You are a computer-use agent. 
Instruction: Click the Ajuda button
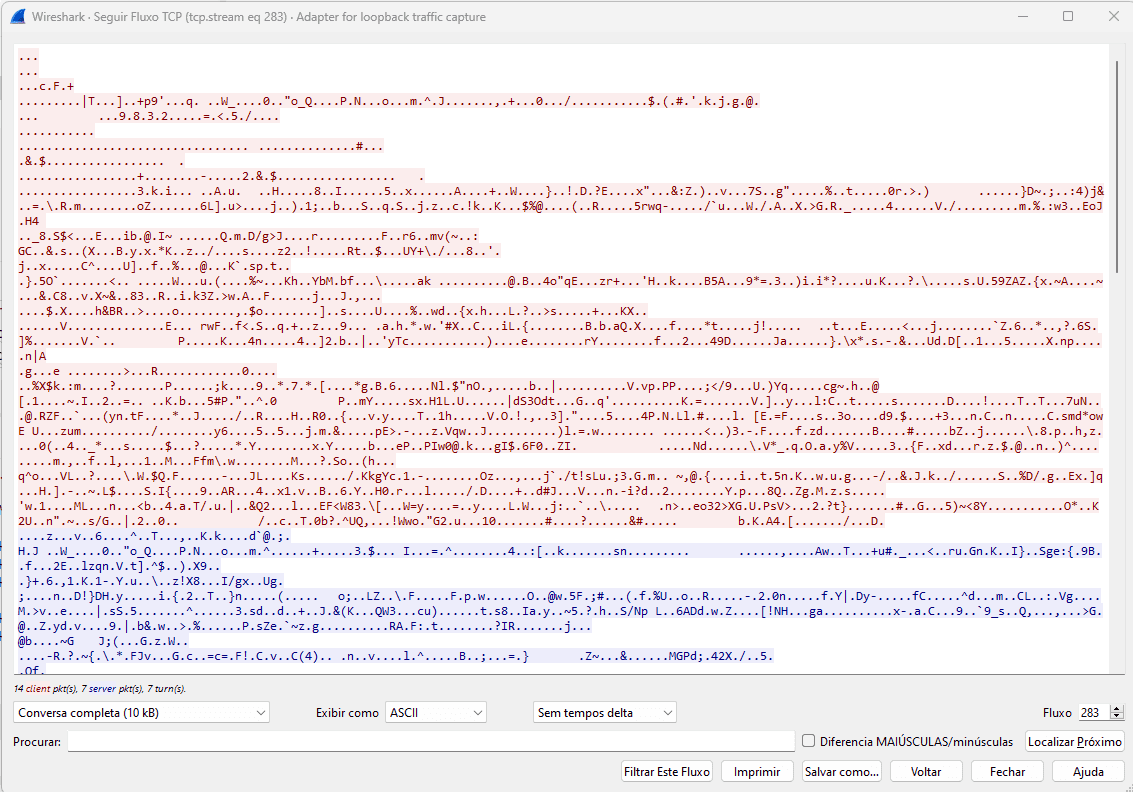pos(1088,772)
